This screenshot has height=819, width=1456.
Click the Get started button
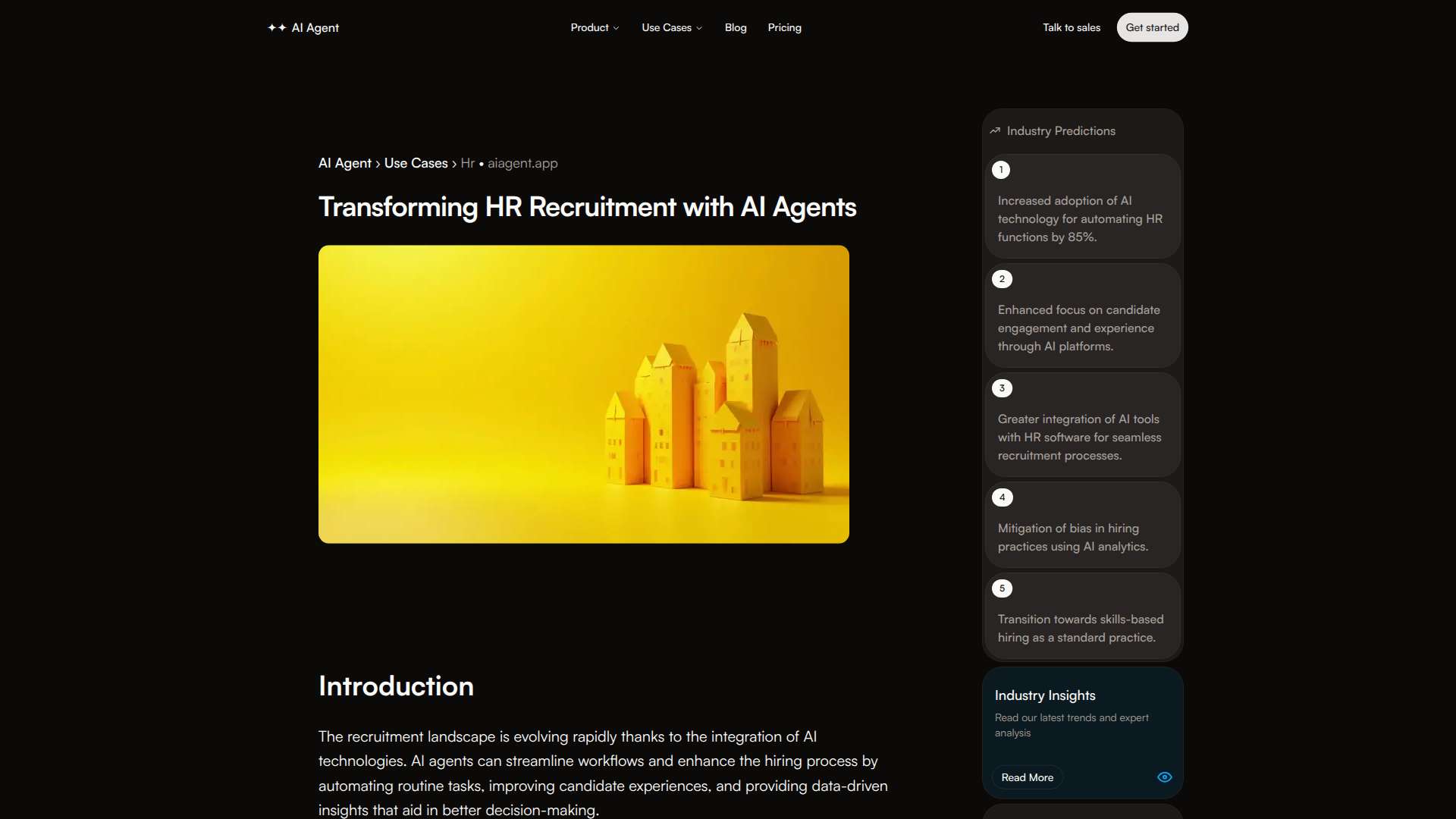coord(1152,27)
